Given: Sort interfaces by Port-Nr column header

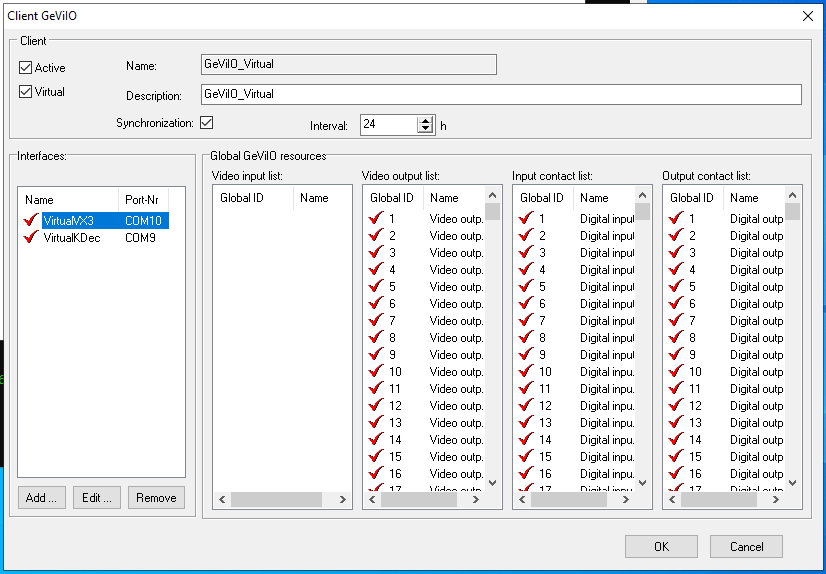Looking at the screenshot, I should [143, 198].
